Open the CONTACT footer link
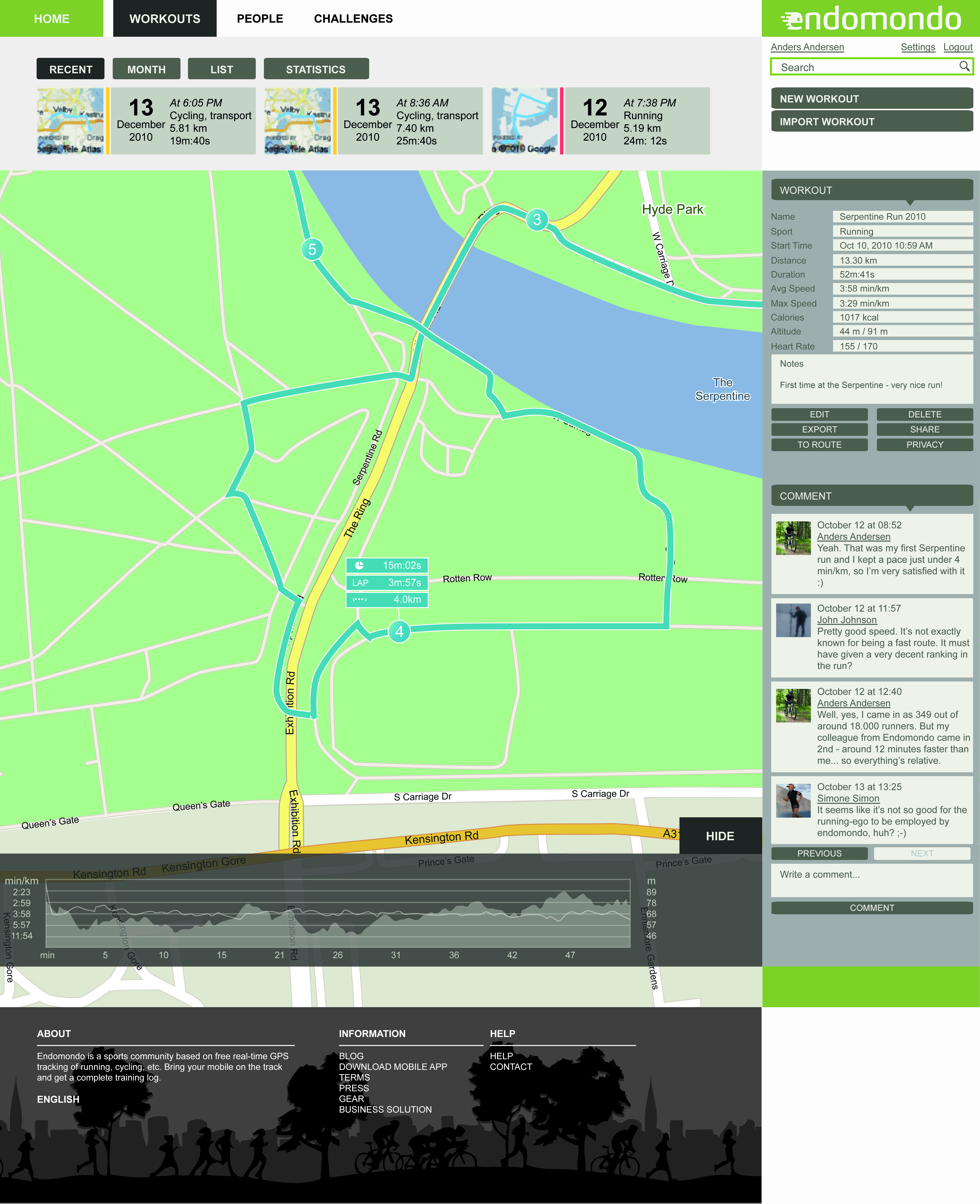Screen dimensions: 980x1204 [x=511, y=1067]
